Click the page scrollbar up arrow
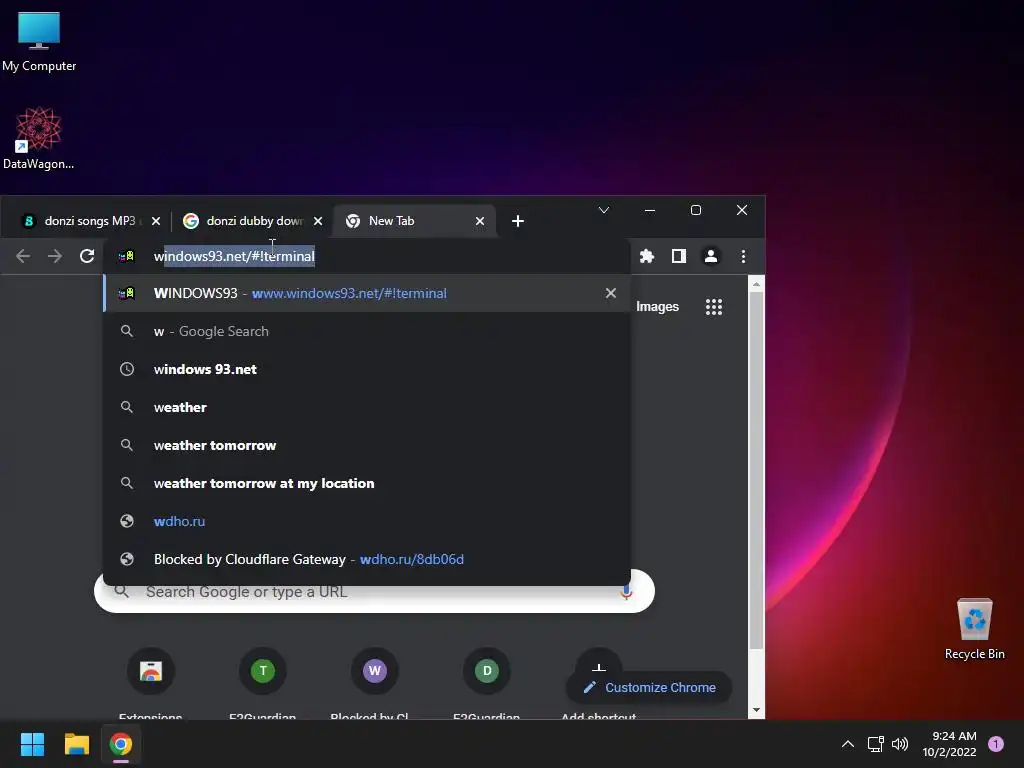This screenshot has height=768, width=1024. point(756,285)
